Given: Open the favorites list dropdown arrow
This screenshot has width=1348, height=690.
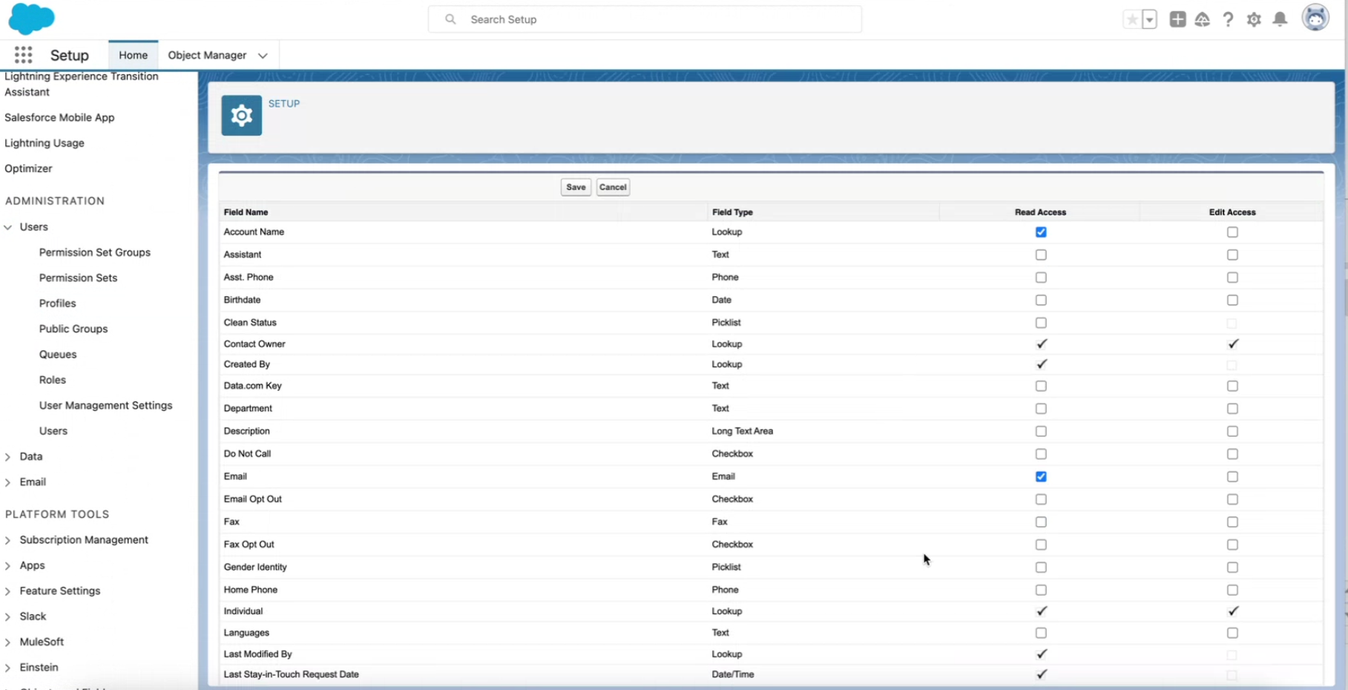Looking at the screenshot, I should coord(1150,20).
